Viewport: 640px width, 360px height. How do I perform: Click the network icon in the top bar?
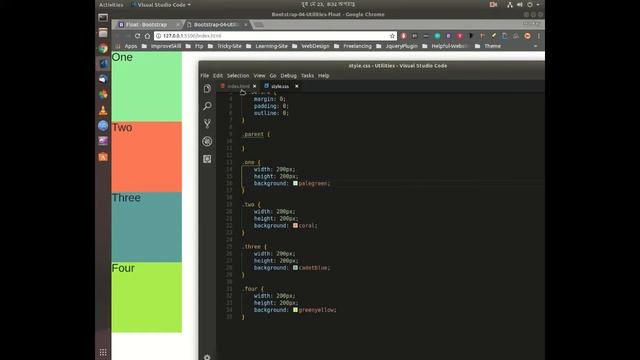tap(510, 4)
